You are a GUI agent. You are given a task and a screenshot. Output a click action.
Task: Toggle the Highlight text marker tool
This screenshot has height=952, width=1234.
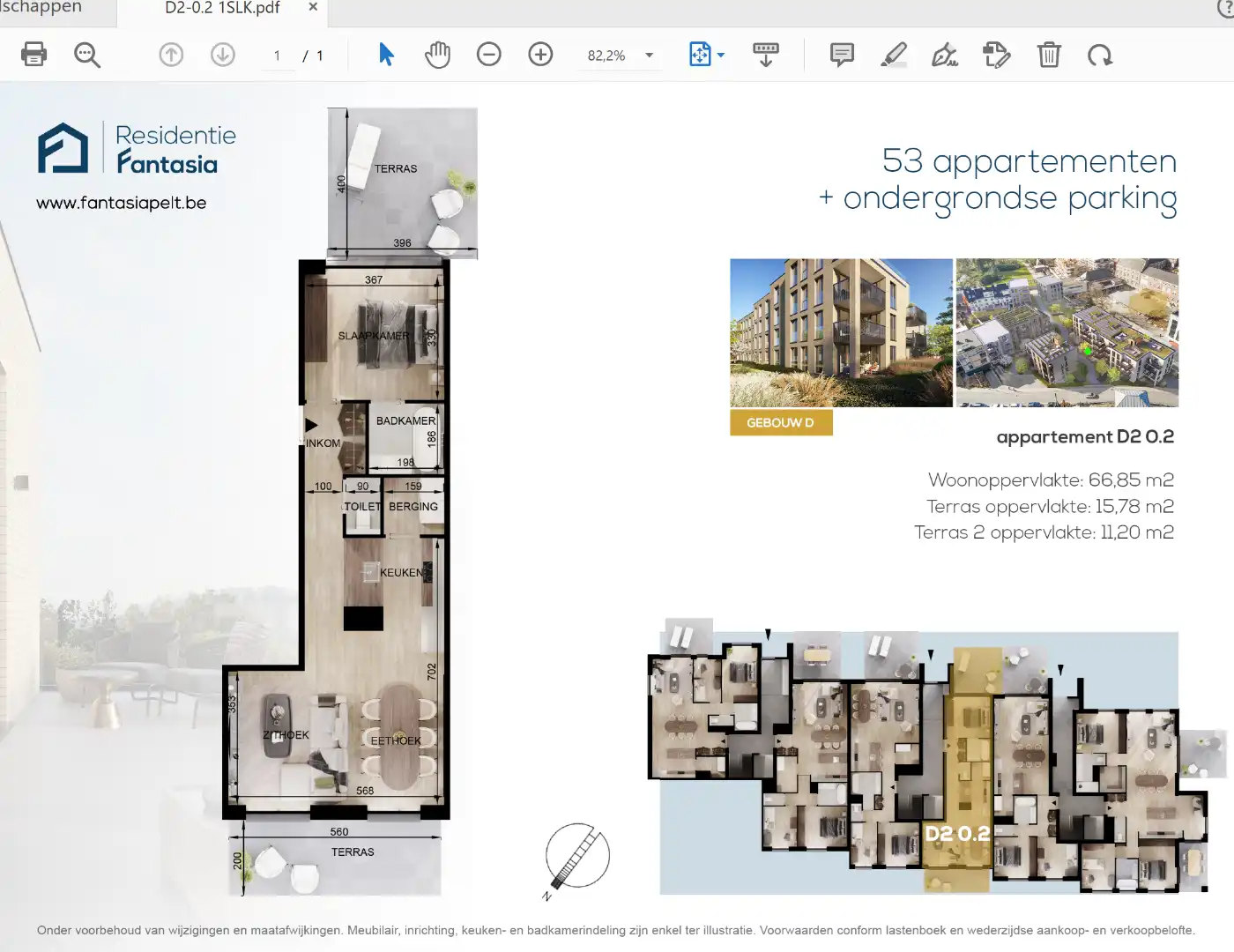(894, 55)
